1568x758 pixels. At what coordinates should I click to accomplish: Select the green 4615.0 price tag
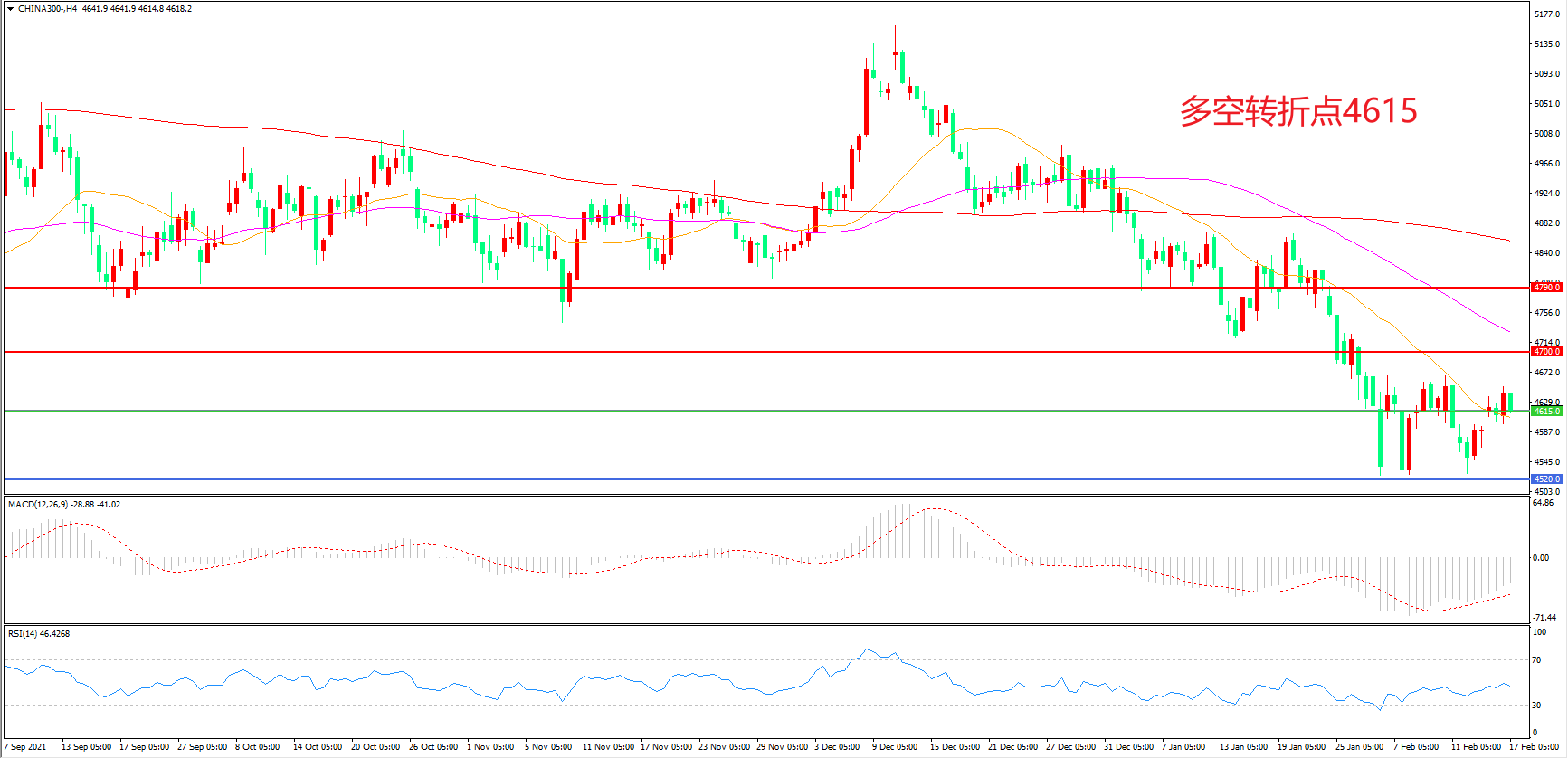pos(1546,412)
